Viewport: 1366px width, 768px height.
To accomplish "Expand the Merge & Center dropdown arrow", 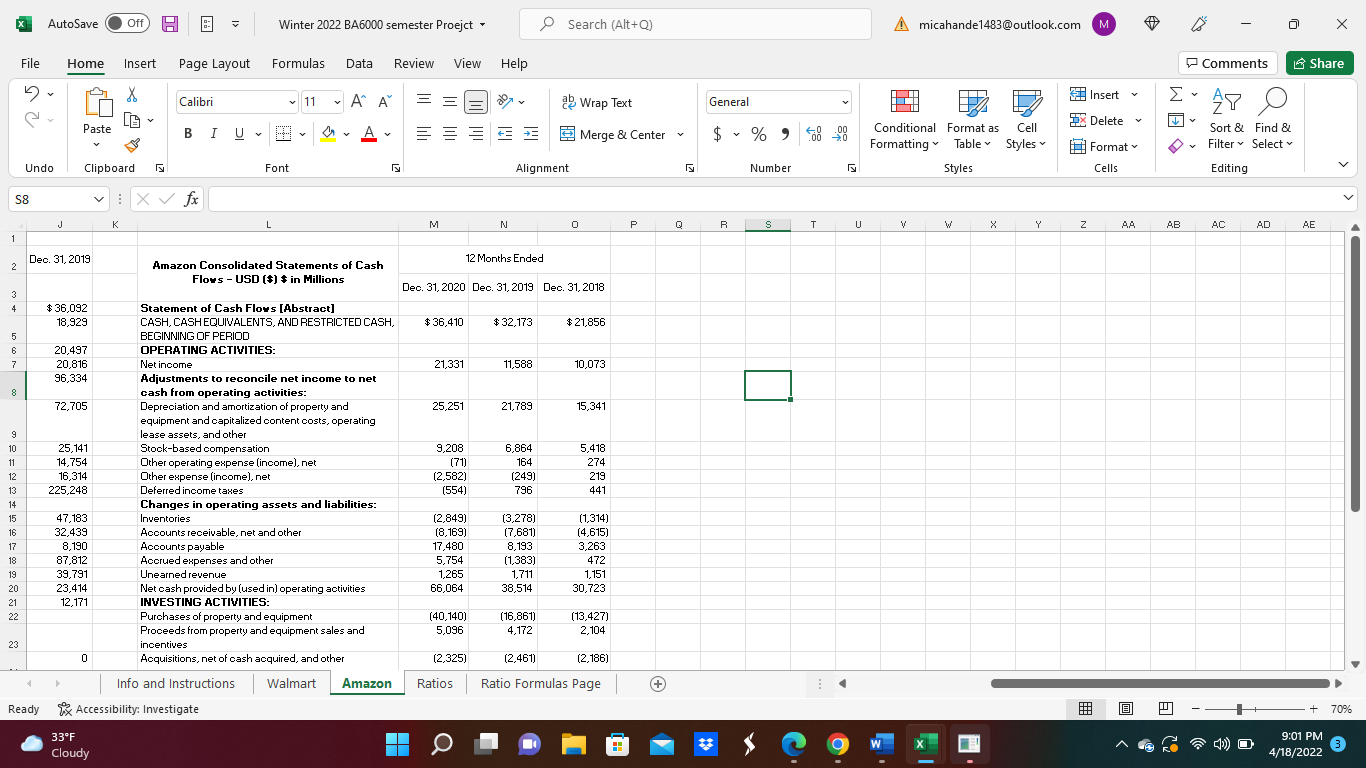I will point(681,134).
